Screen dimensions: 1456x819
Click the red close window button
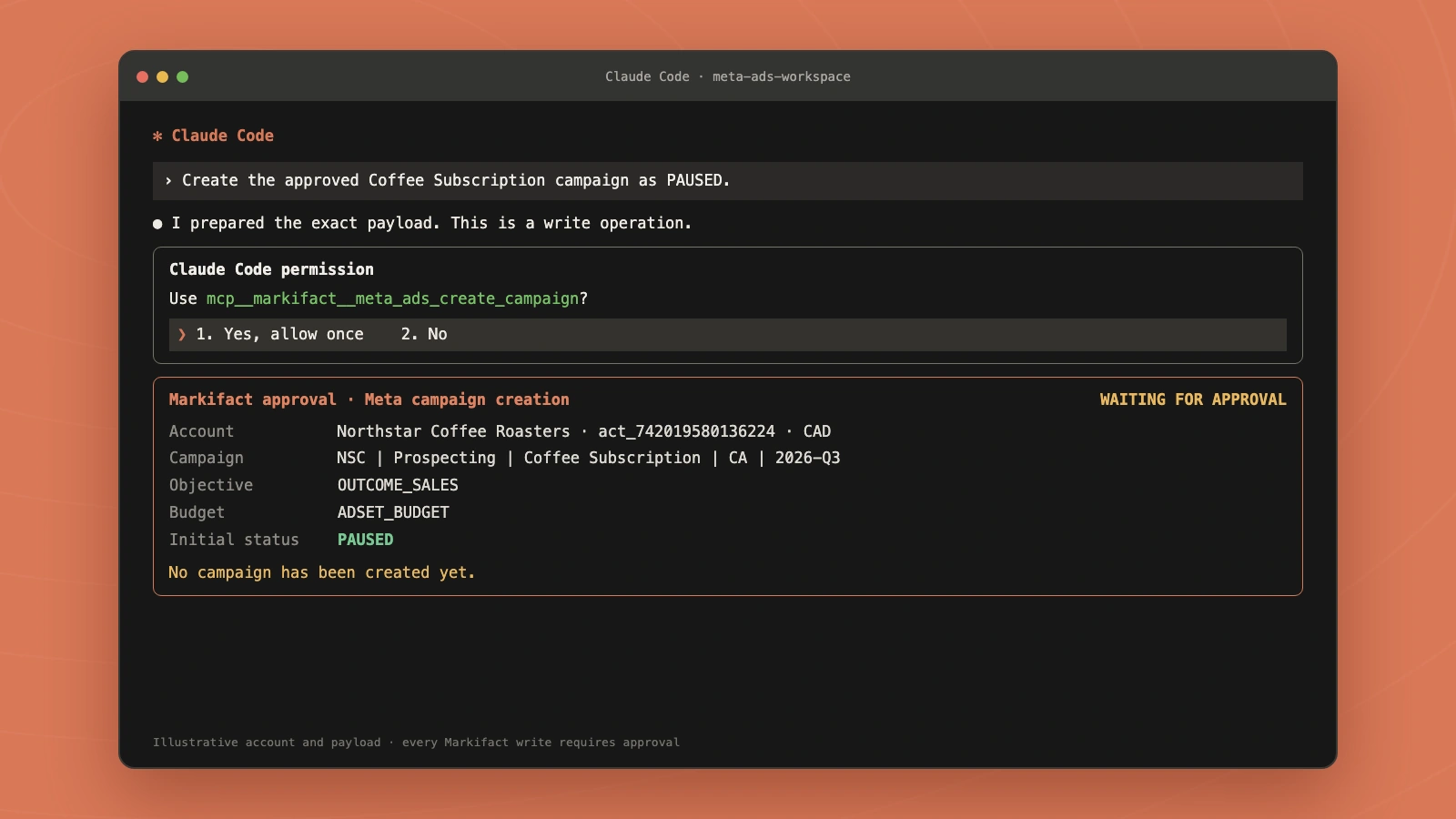(x=142, y=76)
